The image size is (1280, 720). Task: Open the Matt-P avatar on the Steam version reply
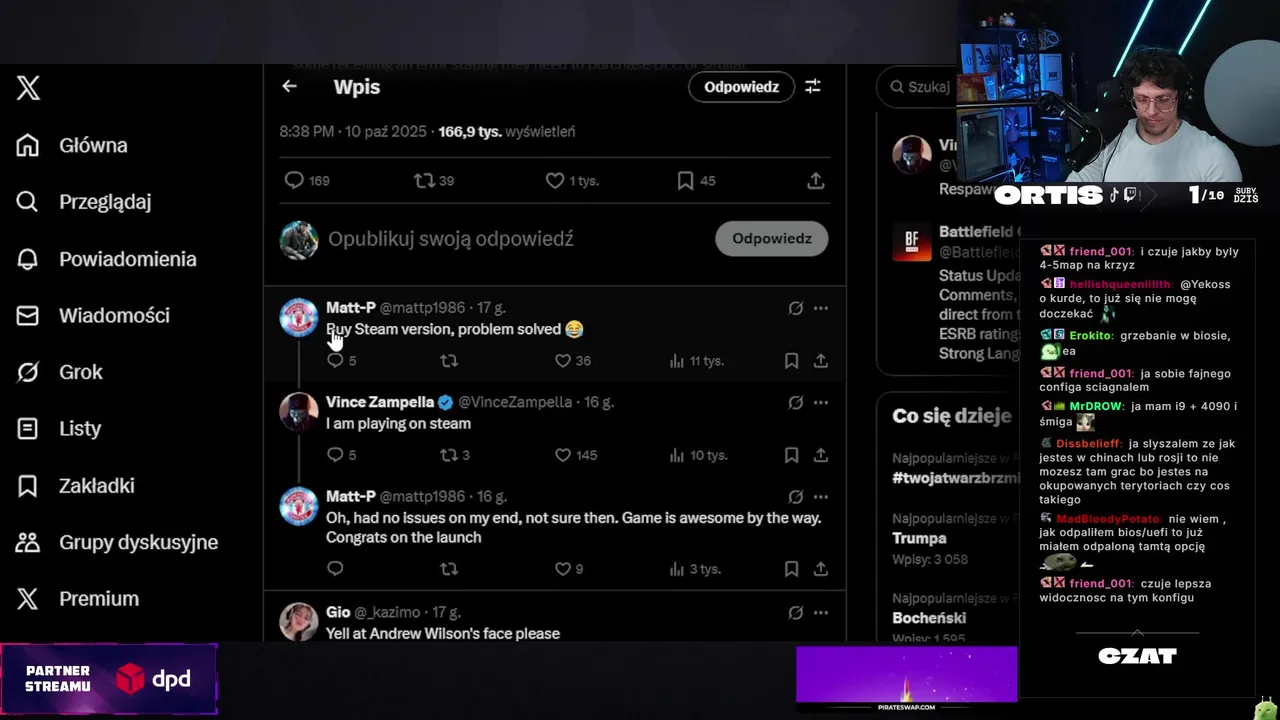[x=298, y=318]
